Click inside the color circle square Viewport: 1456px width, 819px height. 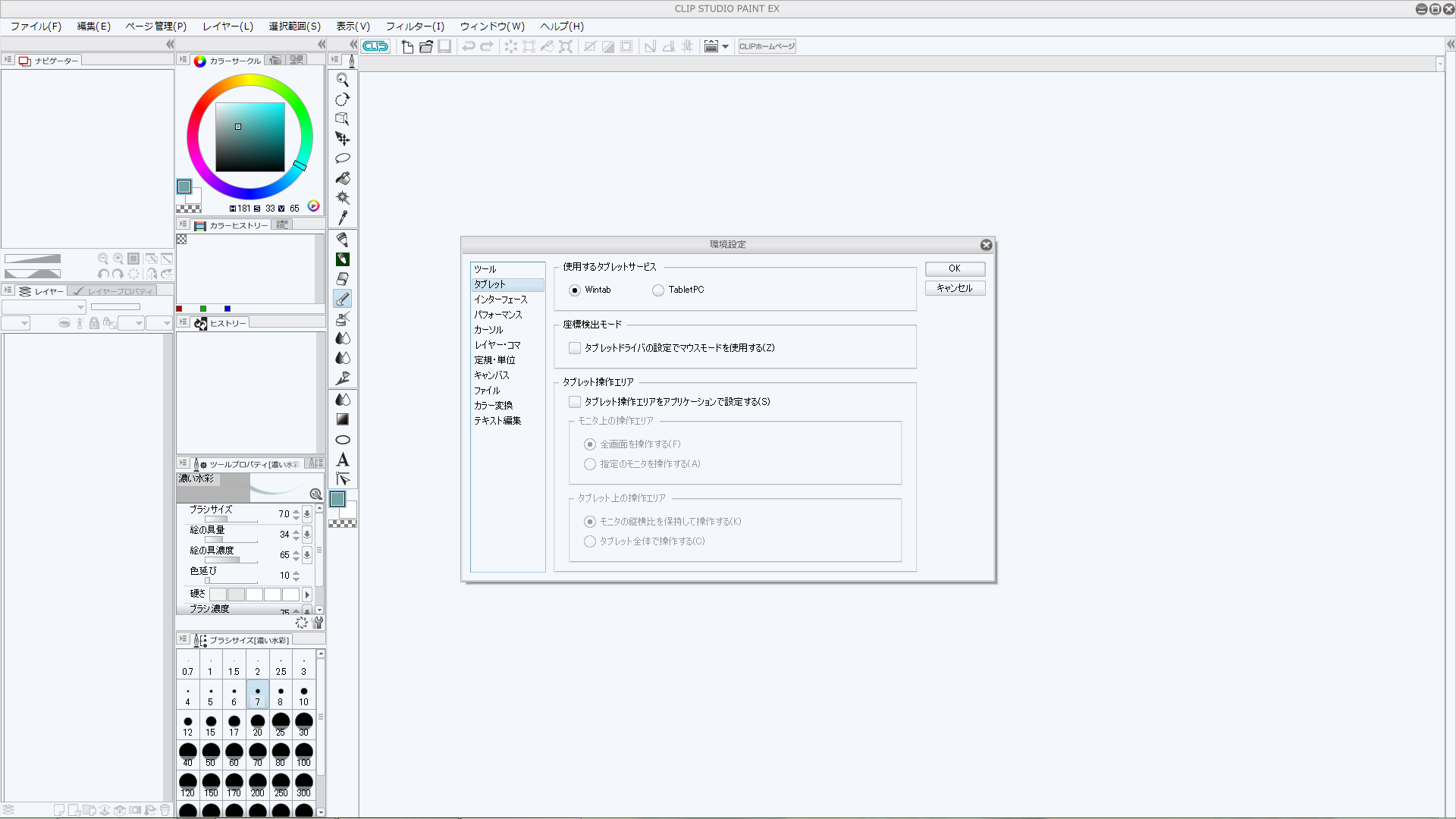(x=250, y=137)
